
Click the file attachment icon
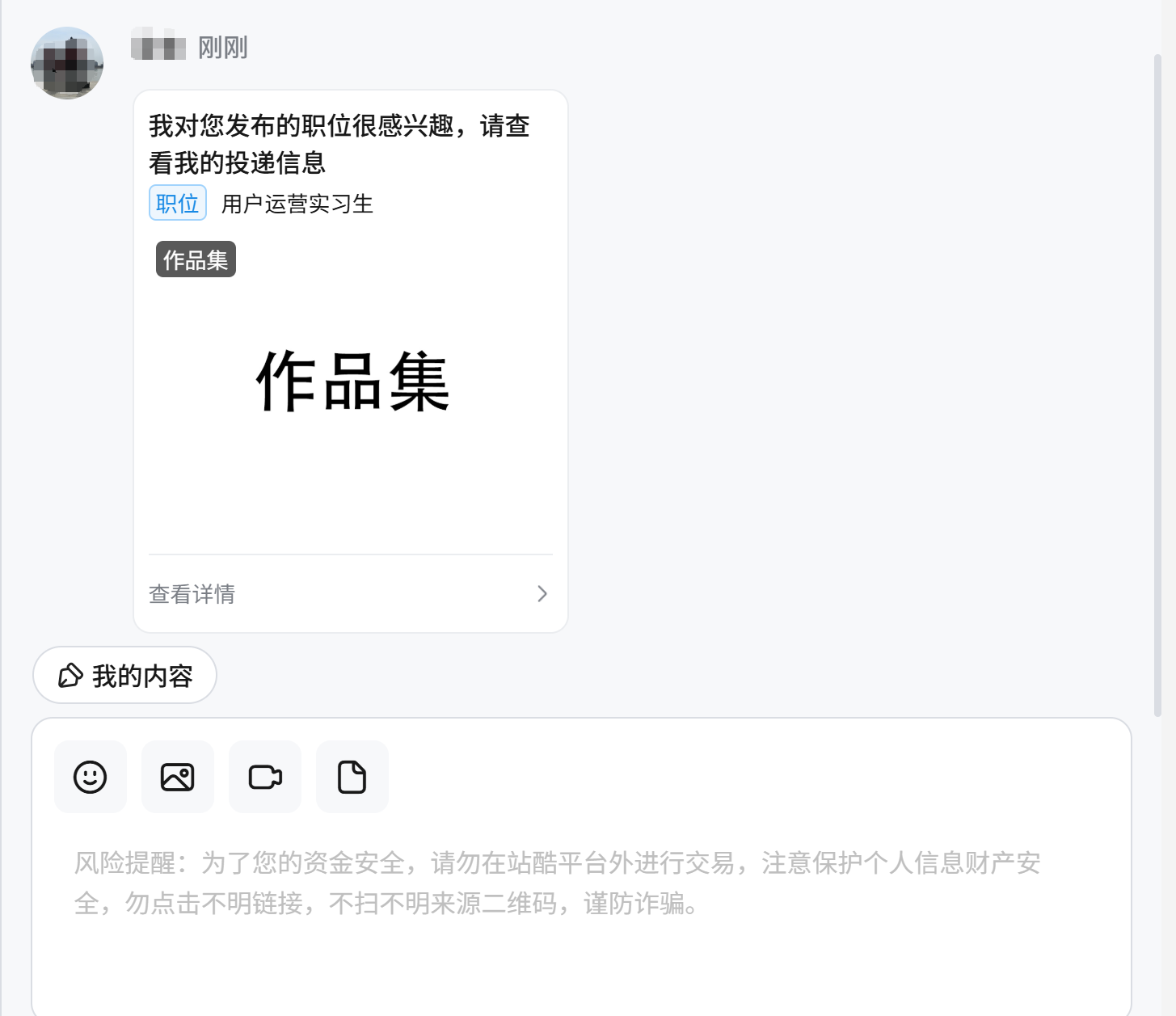pyautogui.click(x=352, y=777)
